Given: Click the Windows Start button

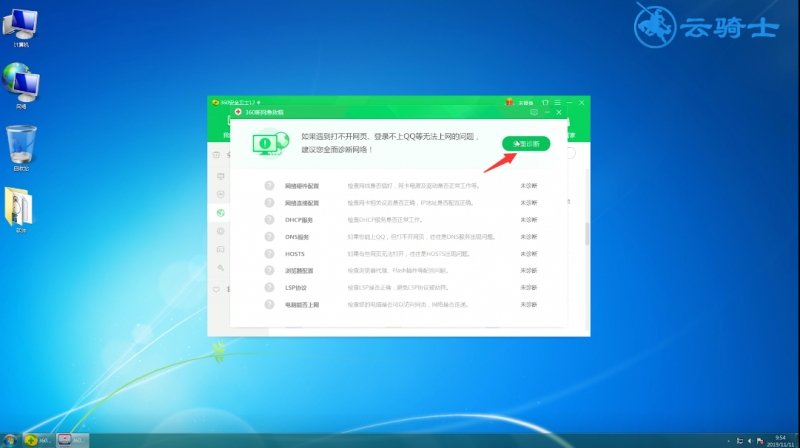Looking at the screenshot, I should 10,440.
